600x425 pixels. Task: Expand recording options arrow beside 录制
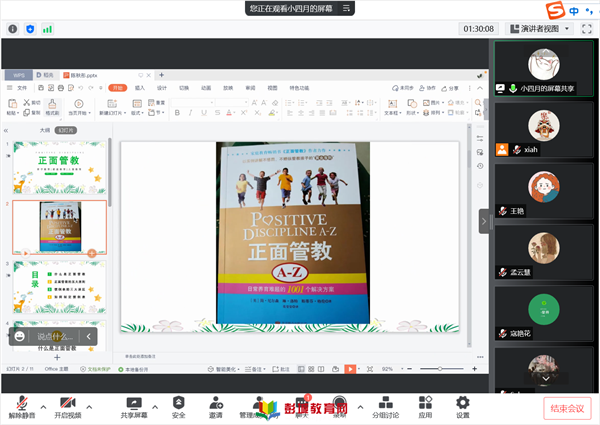pos(360,407)
